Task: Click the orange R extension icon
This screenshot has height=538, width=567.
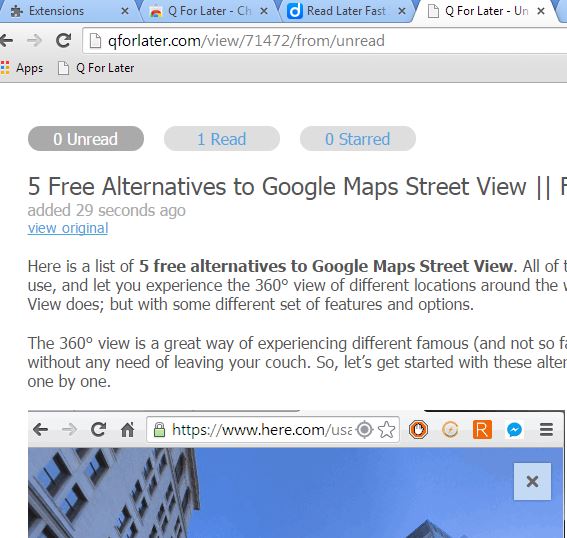Action: click(482, 430)
